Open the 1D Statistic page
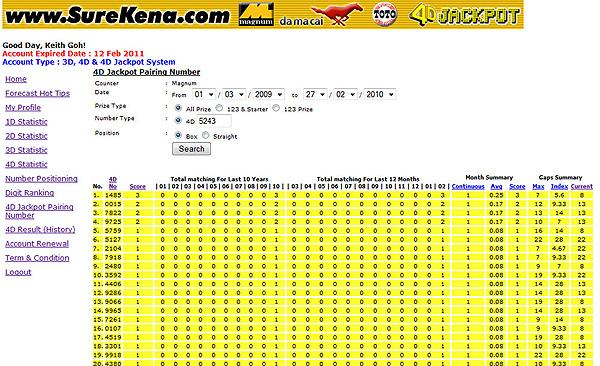 26,122
